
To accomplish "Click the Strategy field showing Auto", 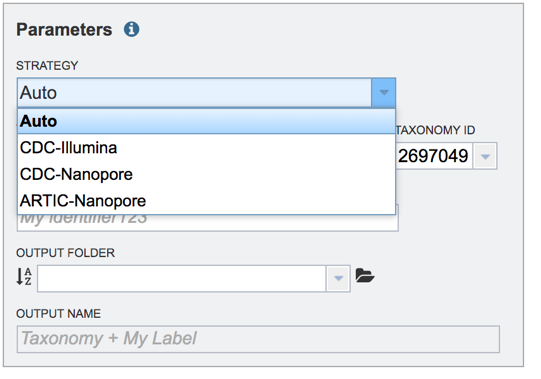I will click(x=195, y=93).
